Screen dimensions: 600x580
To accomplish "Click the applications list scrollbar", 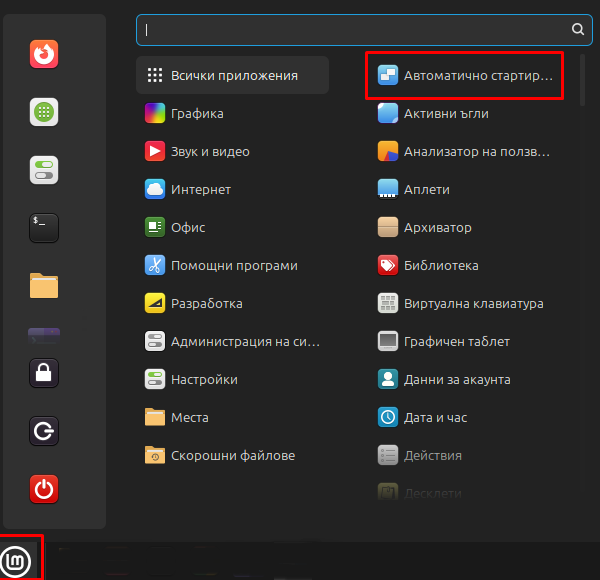I will pos(582,80).
